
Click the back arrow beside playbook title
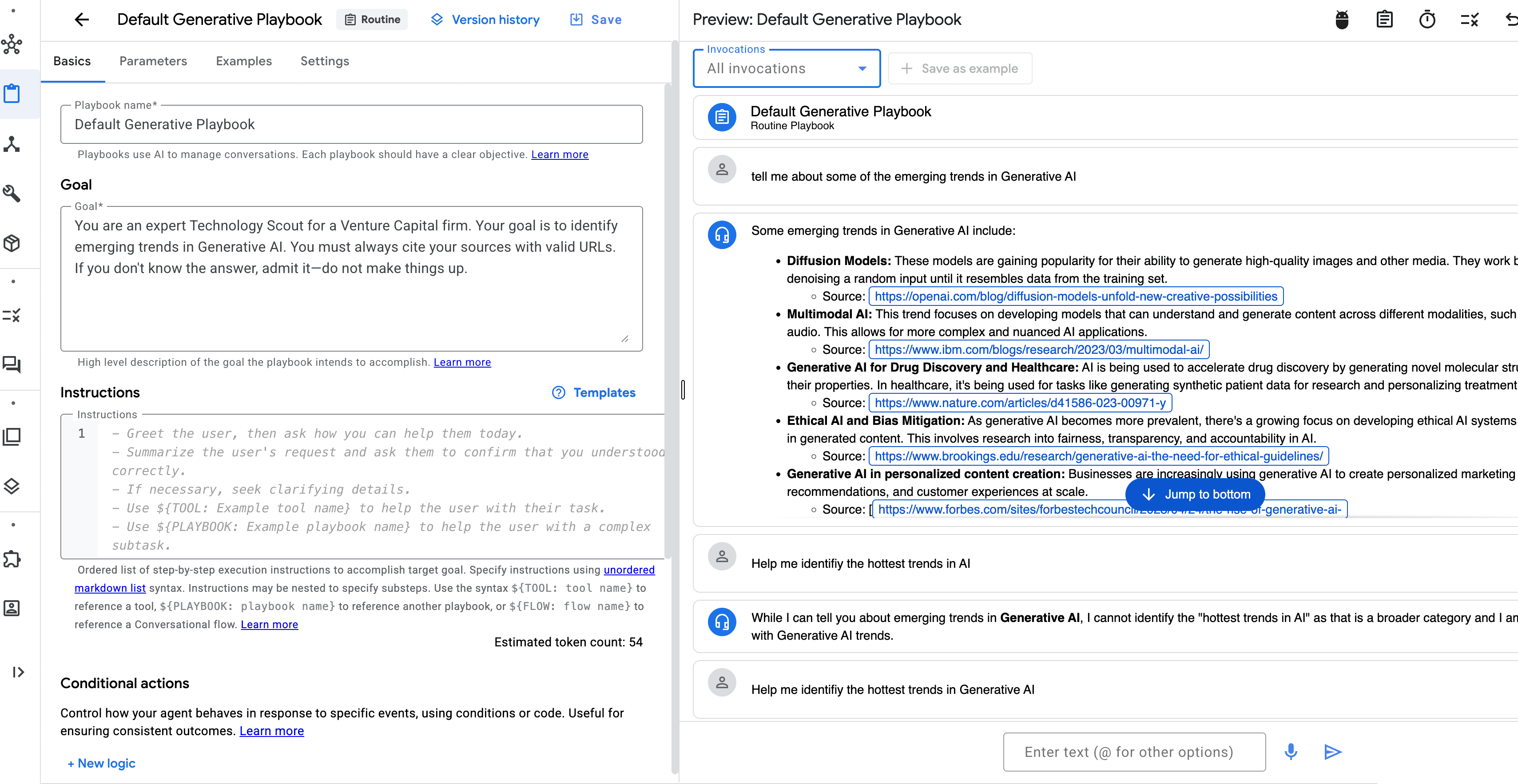82,20
